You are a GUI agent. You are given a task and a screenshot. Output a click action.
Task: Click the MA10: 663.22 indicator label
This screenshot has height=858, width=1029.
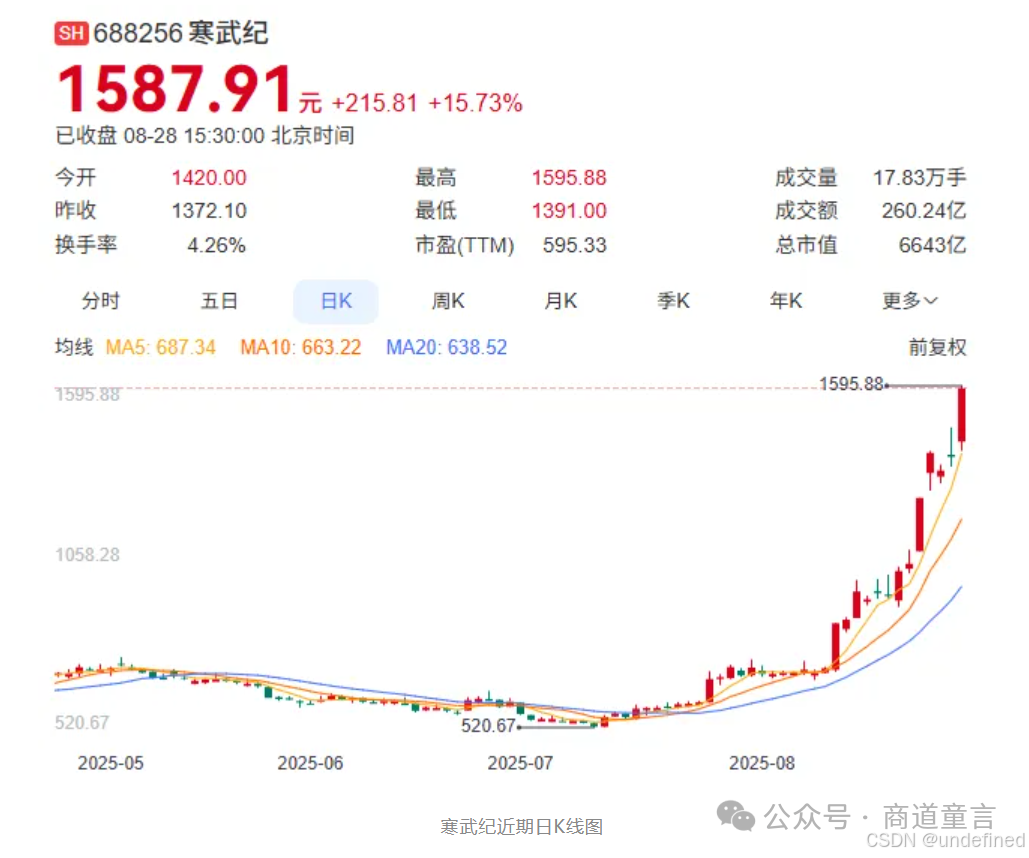pos(301,347)
